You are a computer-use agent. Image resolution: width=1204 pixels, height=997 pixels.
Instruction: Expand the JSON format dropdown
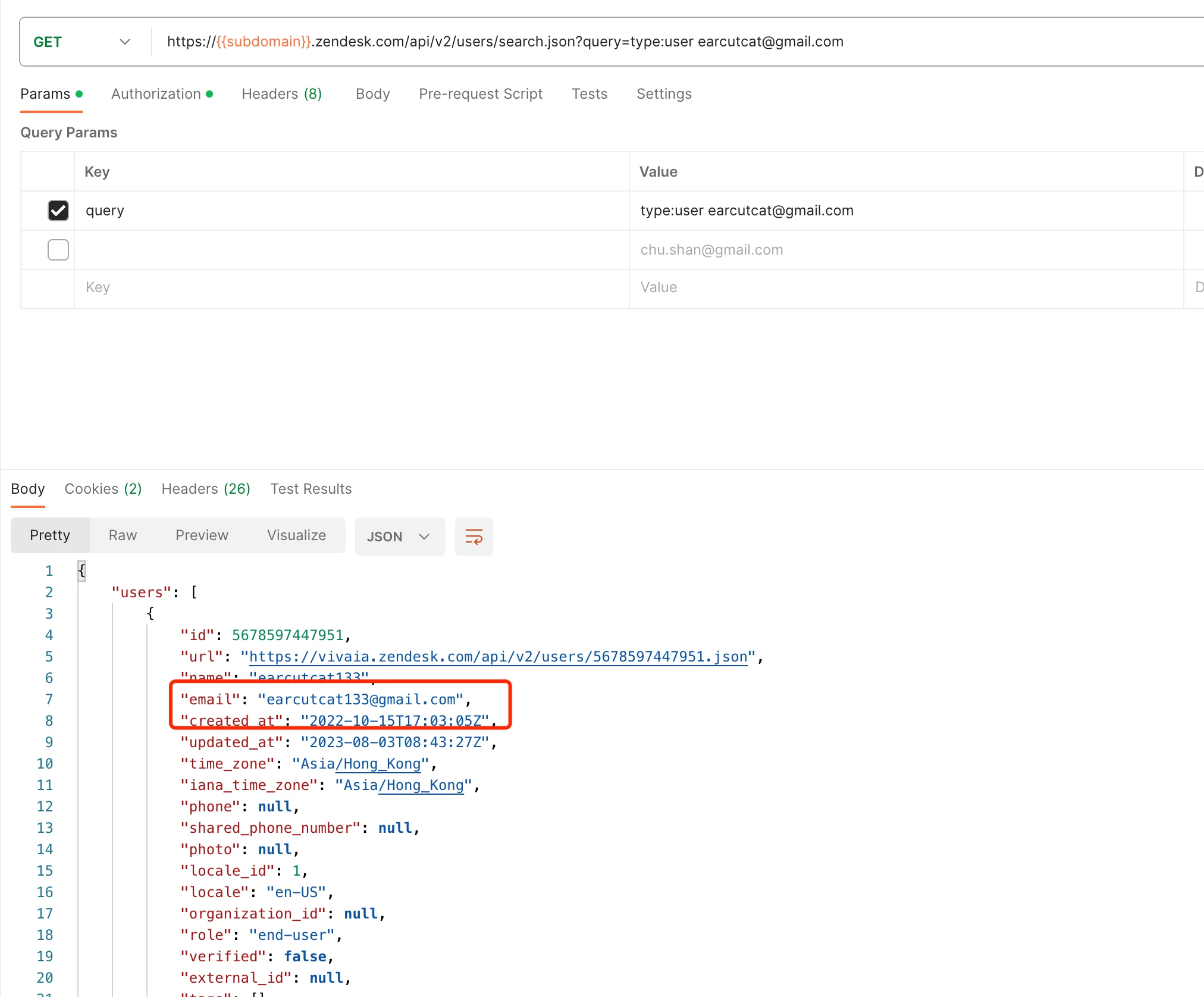(399, 537)
